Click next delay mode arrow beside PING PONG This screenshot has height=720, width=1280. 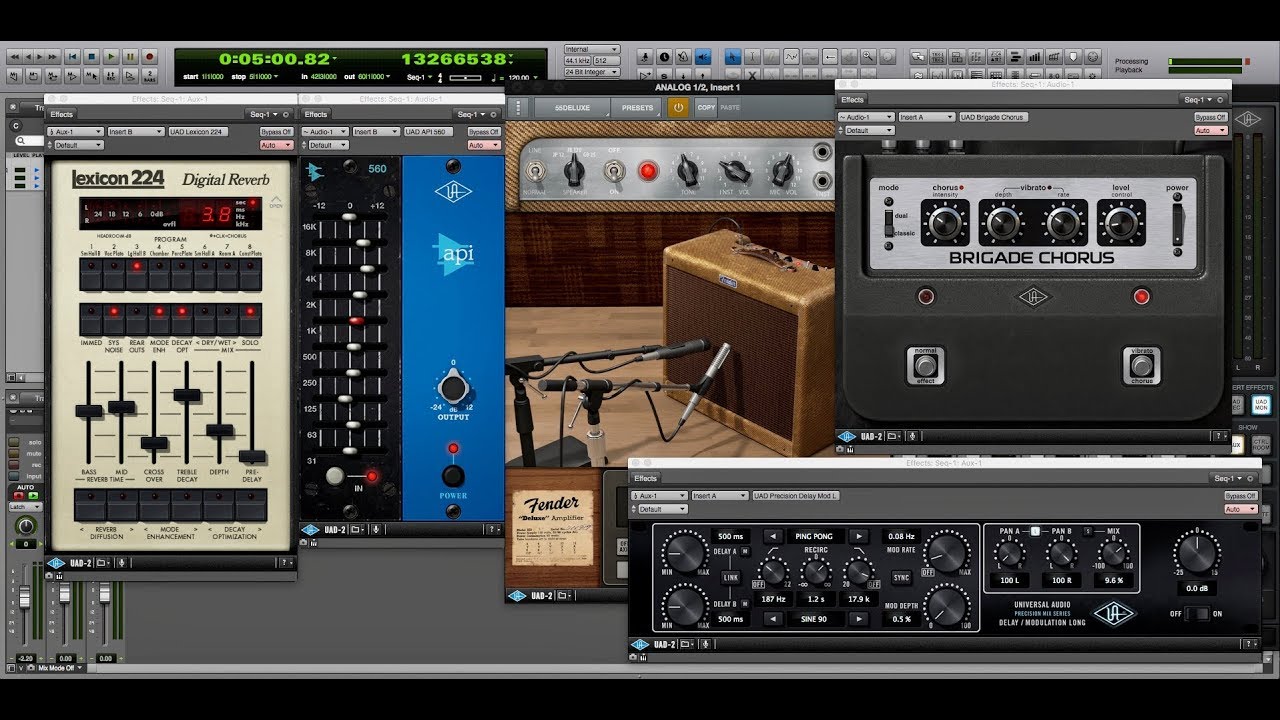(x=859, y=536)
